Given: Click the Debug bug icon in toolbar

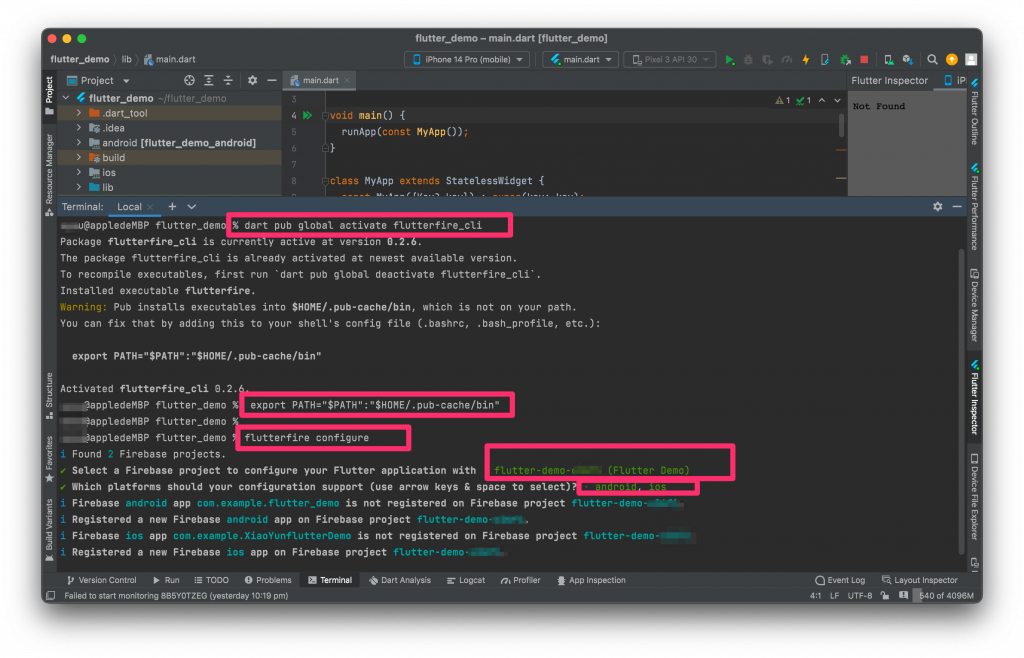Looking at the screenshot, I should pyautogui.click(x=748, y=59).
